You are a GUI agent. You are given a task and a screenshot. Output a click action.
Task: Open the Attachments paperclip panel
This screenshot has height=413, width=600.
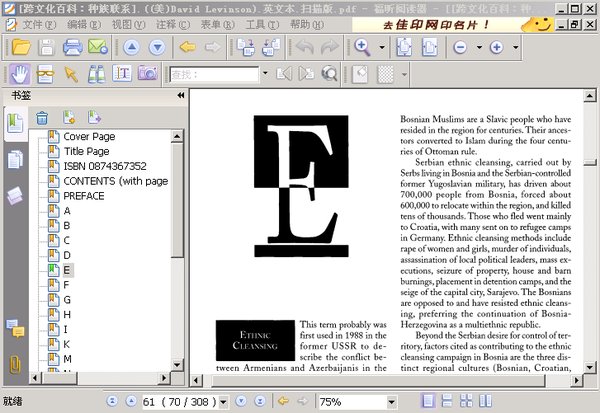[x=15, y=364]
